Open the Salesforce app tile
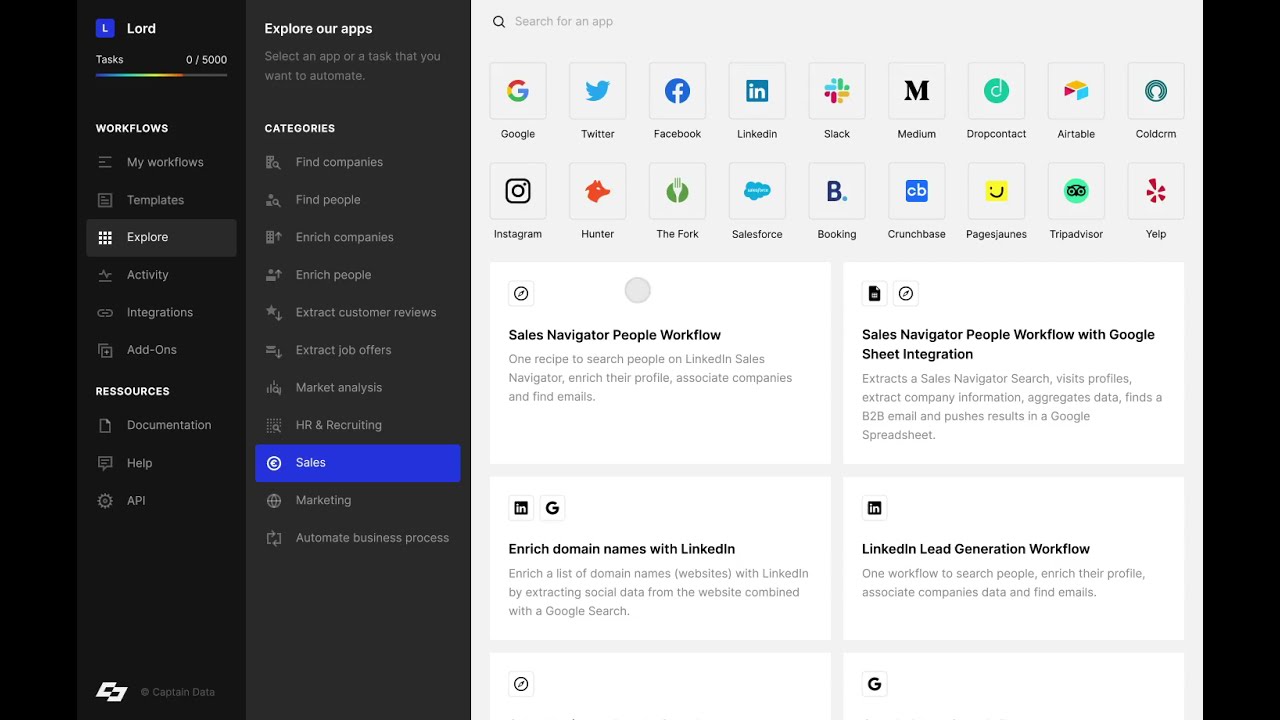 pos(757,191)
